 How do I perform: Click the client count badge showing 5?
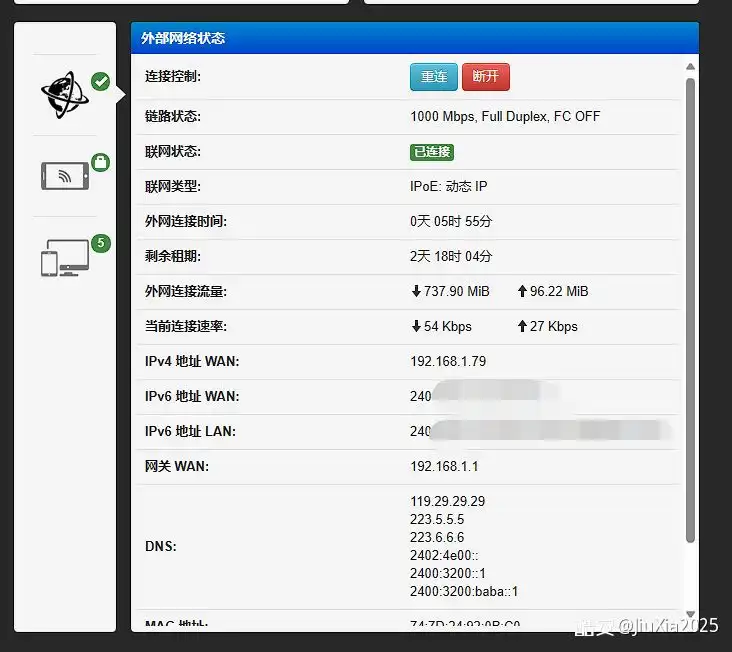pos(101,243)
